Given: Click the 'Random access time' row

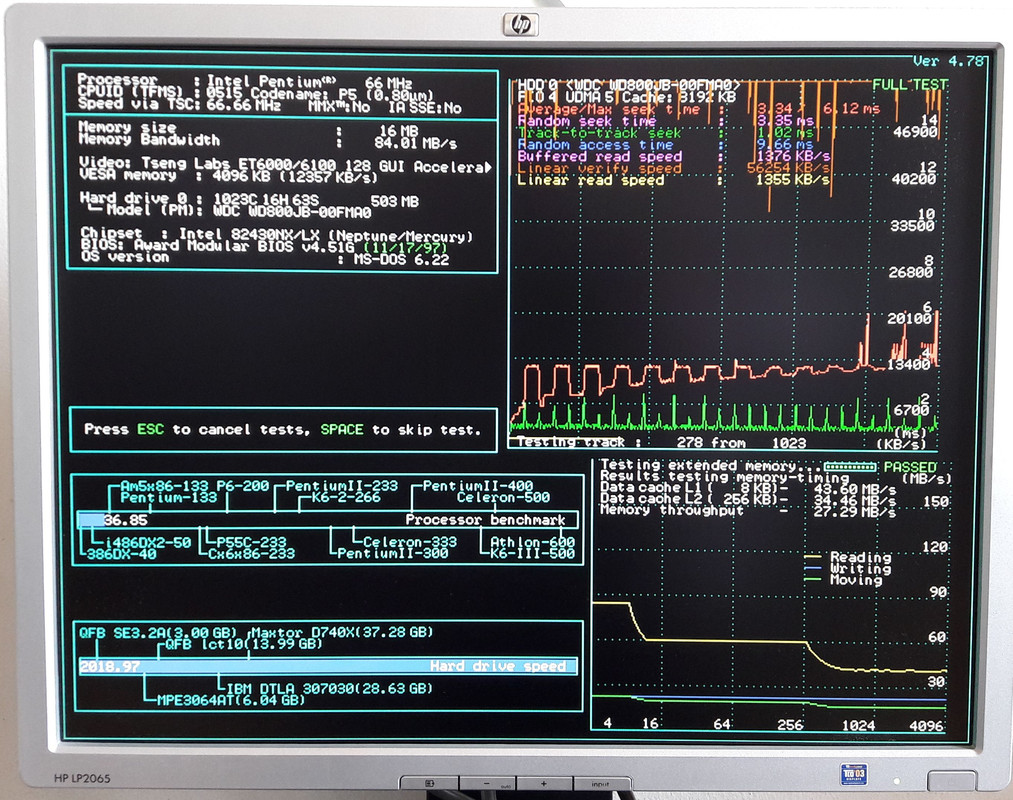Looking at the screenshot, I should (665, 145).
